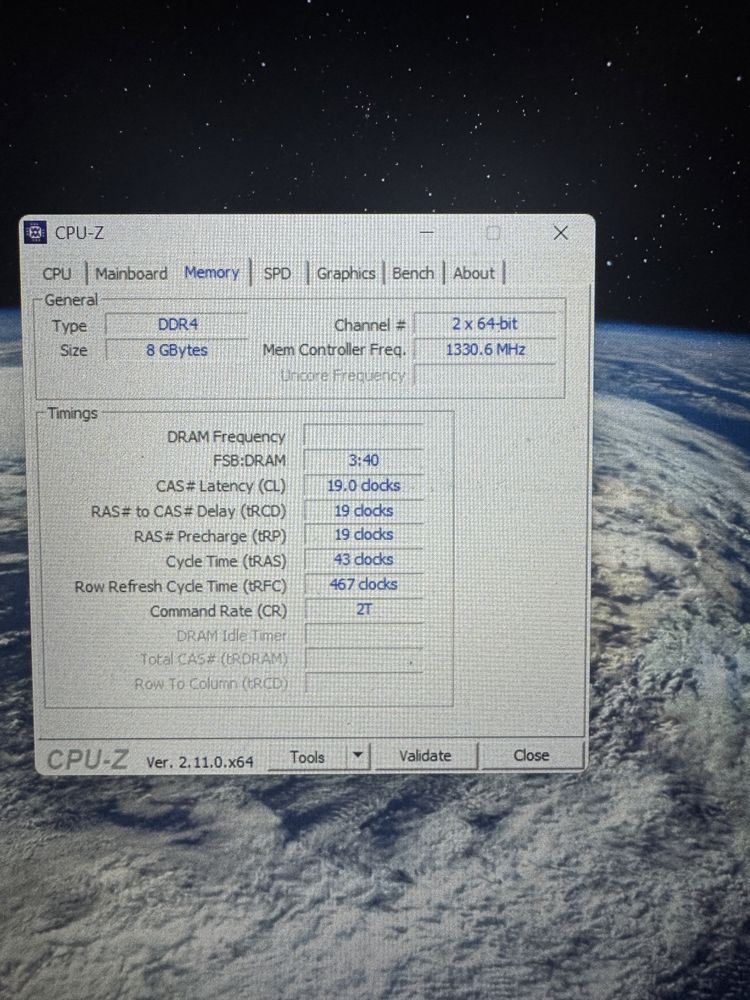Switch to the CPU tab
The width and height of the screenshot is (750, 1000).
click(57, 274)
